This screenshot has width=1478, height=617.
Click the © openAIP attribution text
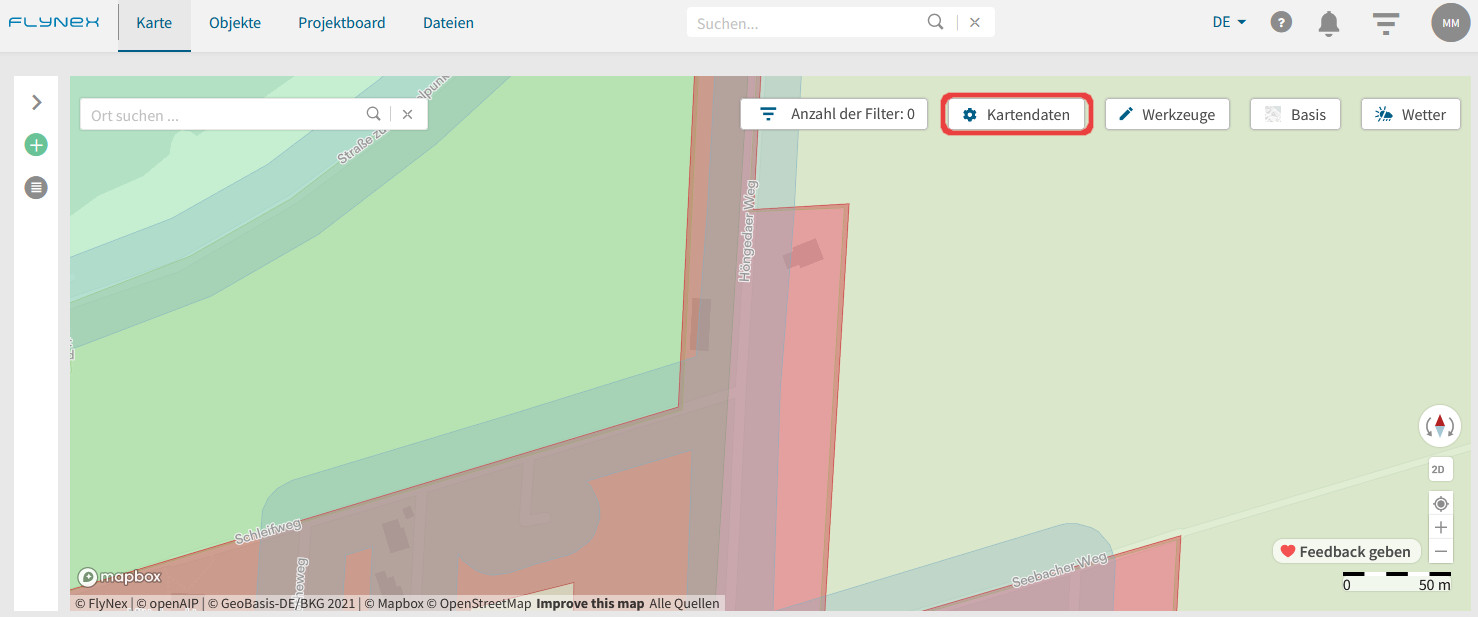[x=167, y=603]
